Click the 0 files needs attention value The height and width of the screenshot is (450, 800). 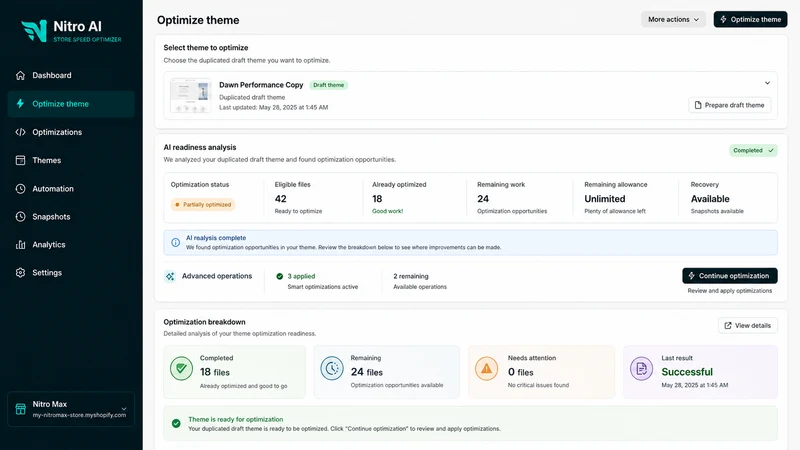coord(520,372)
